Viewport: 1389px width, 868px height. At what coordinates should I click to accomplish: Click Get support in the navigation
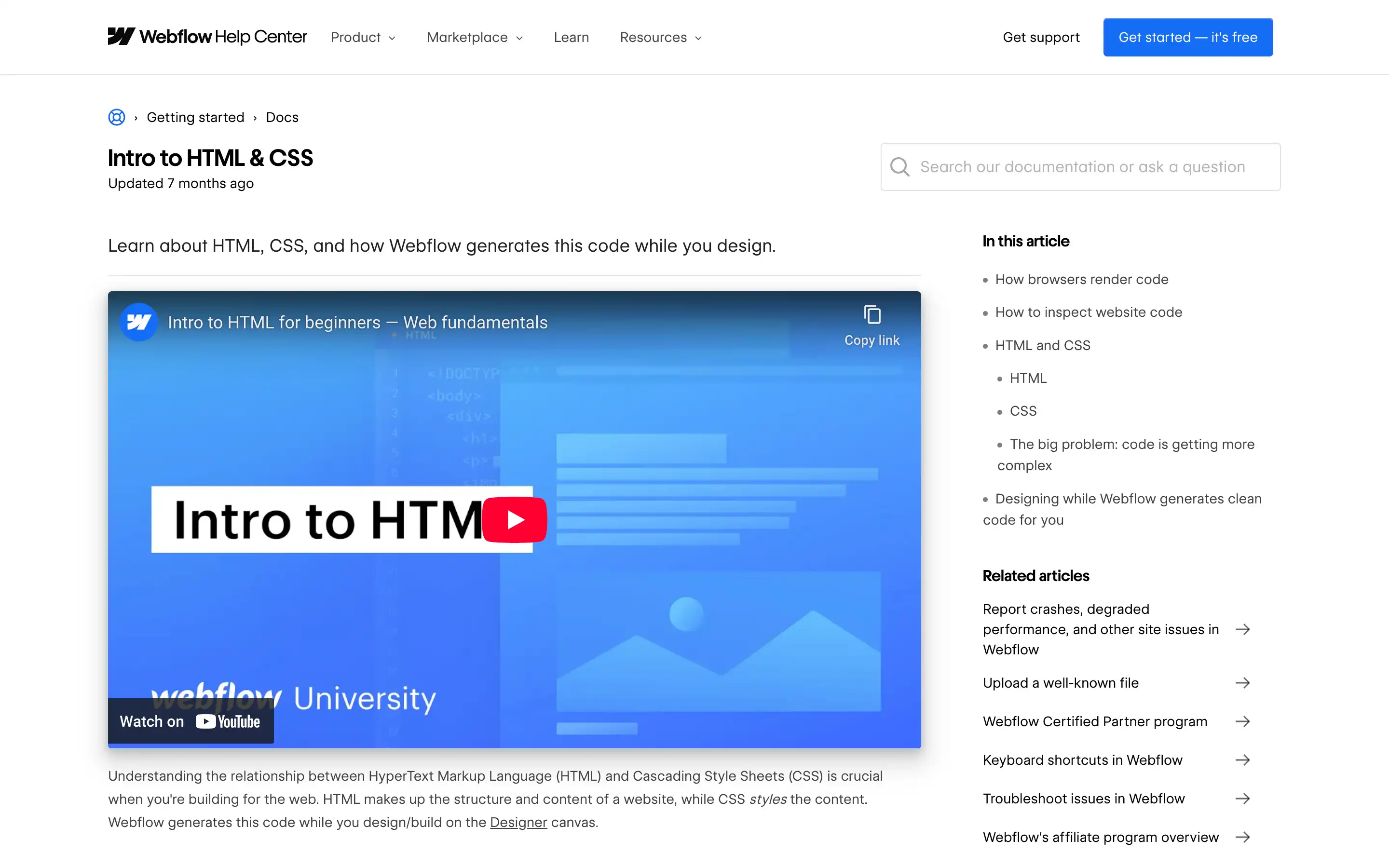(x=1041, y=37)
